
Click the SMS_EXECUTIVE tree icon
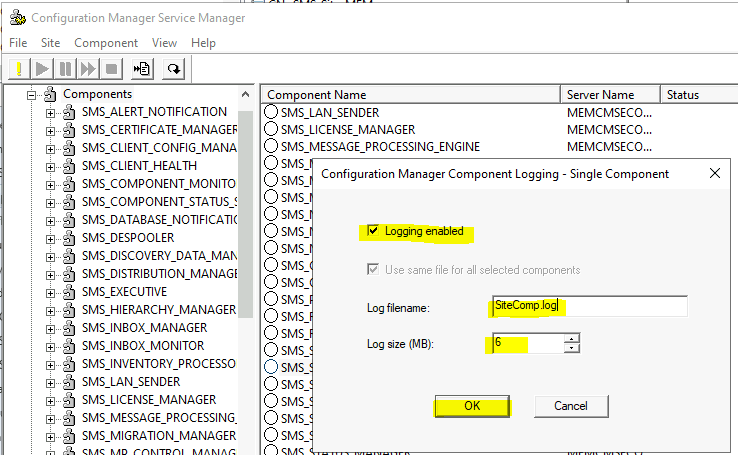pos(69,292)
